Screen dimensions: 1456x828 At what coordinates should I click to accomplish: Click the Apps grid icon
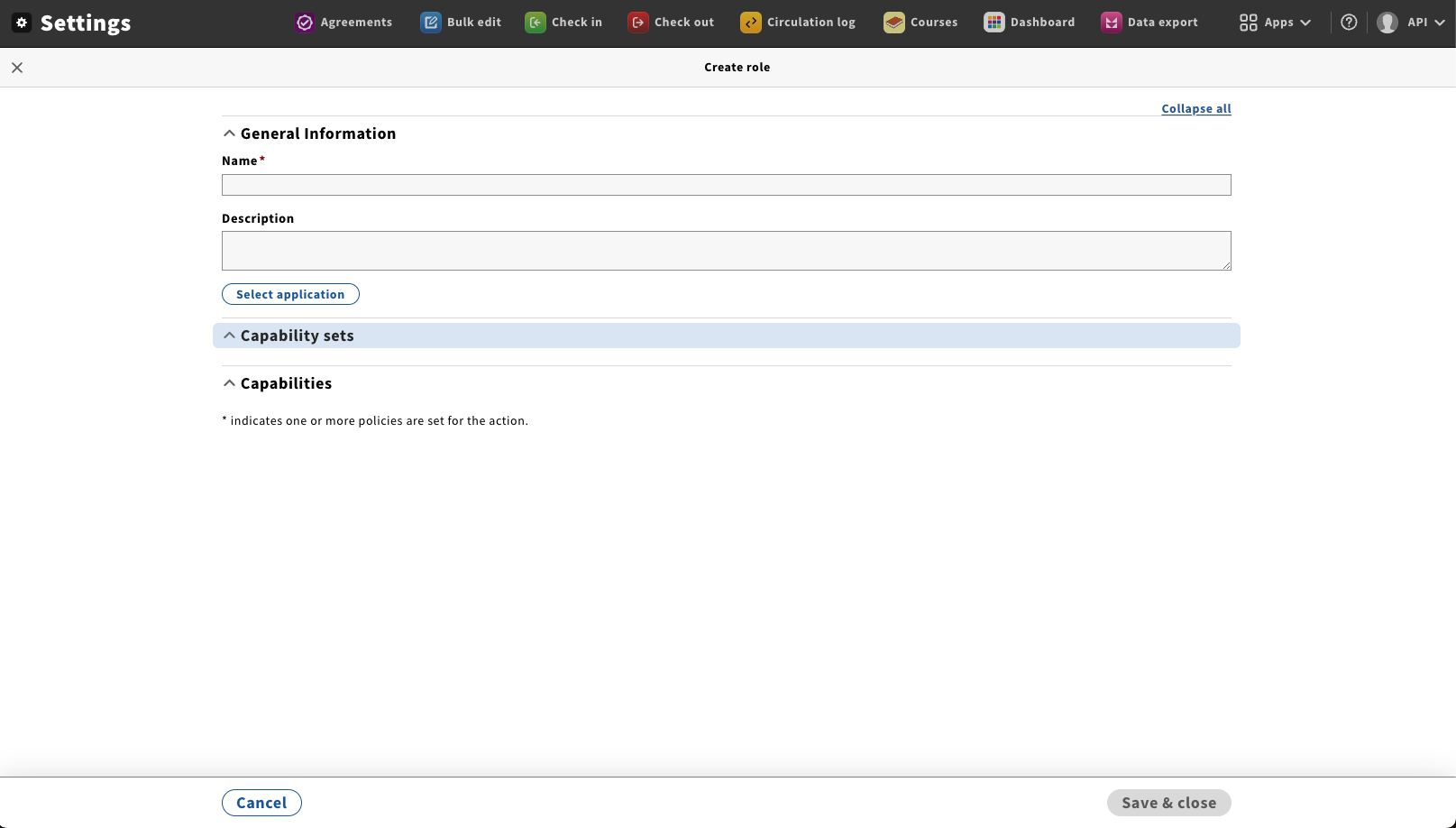(1249, 23)
